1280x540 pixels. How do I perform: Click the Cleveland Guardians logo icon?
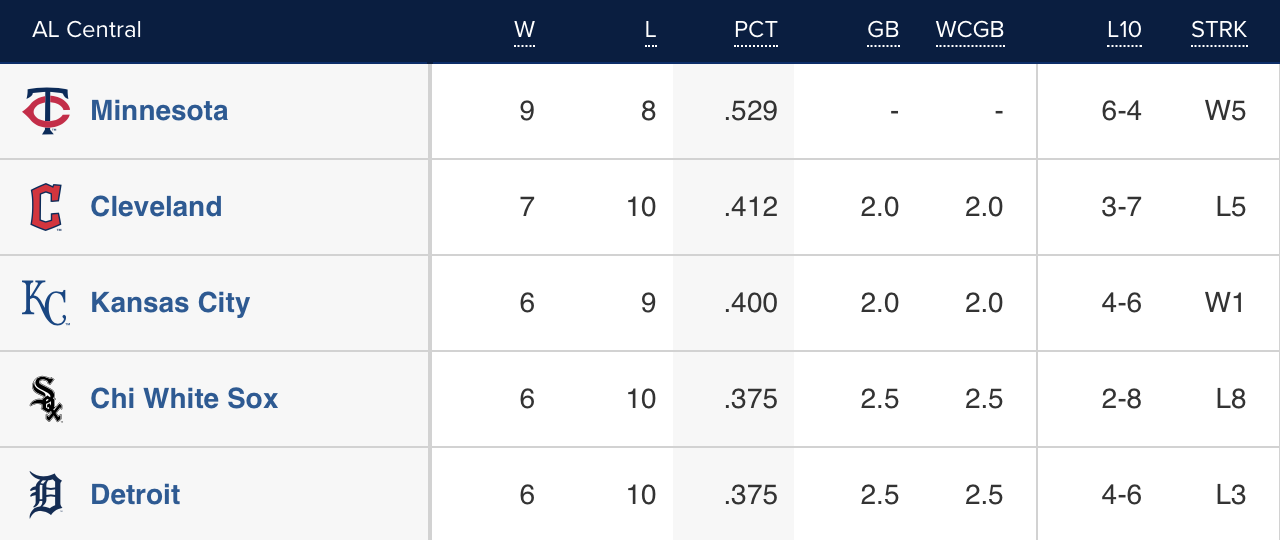point(46,207)
